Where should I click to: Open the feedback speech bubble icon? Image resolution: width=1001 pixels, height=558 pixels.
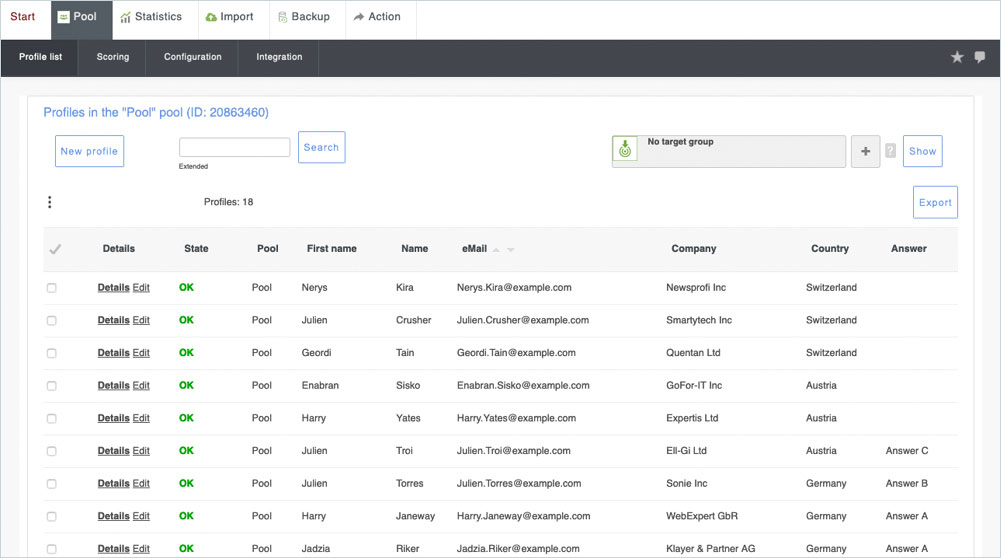click(x=980, y=58)
